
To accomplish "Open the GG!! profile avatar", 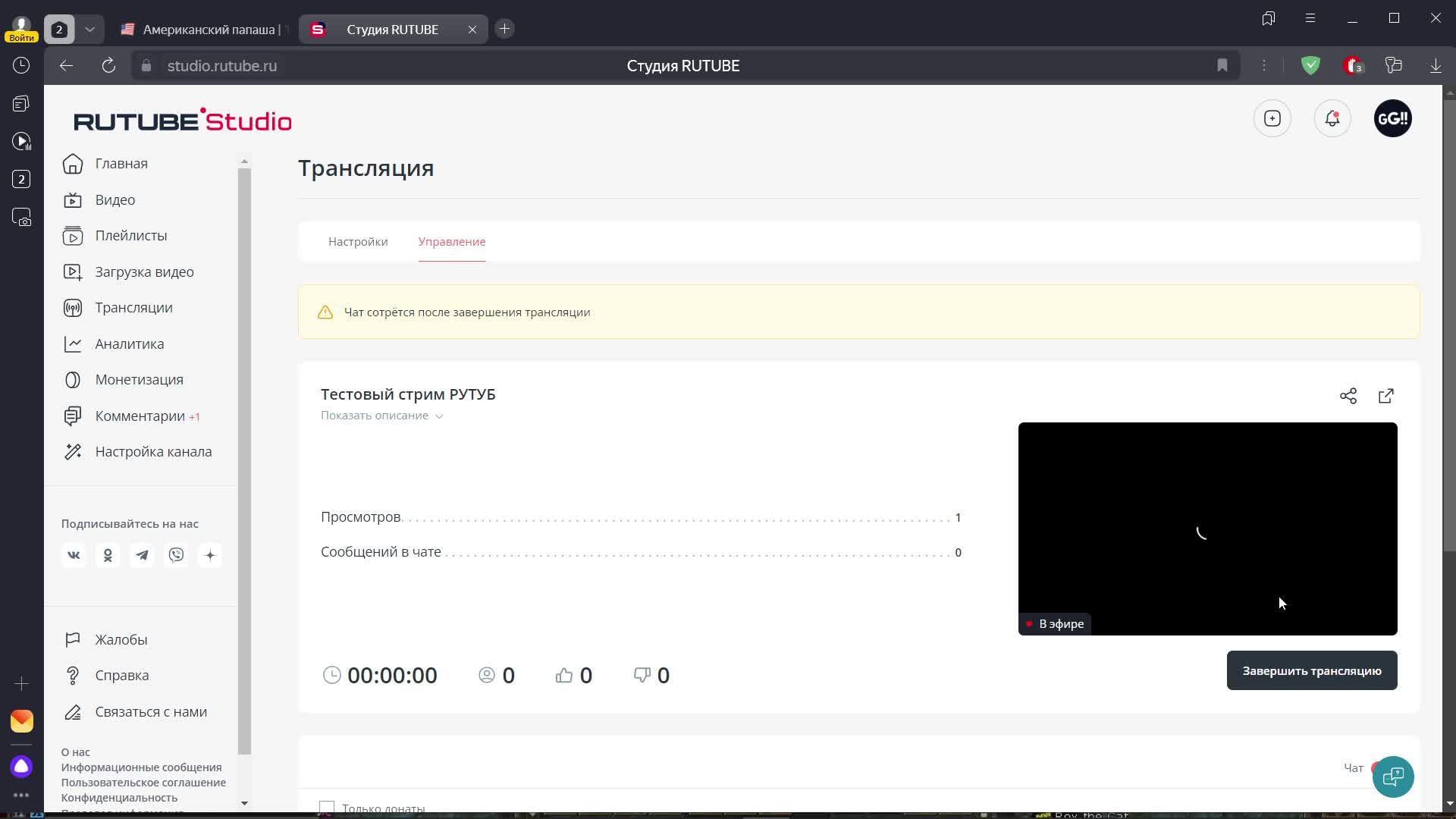I will tap(1393, 118).
